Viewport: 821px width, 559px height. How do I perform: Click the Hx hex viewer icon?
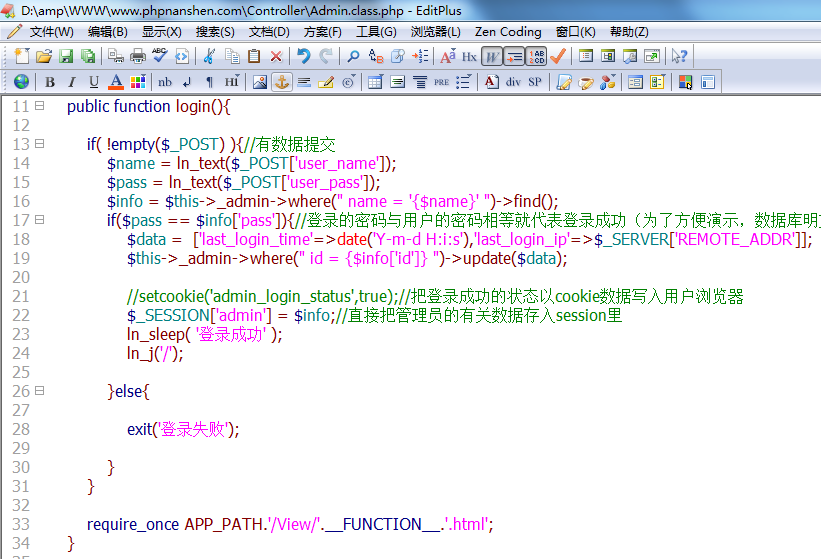click(469, 57)
